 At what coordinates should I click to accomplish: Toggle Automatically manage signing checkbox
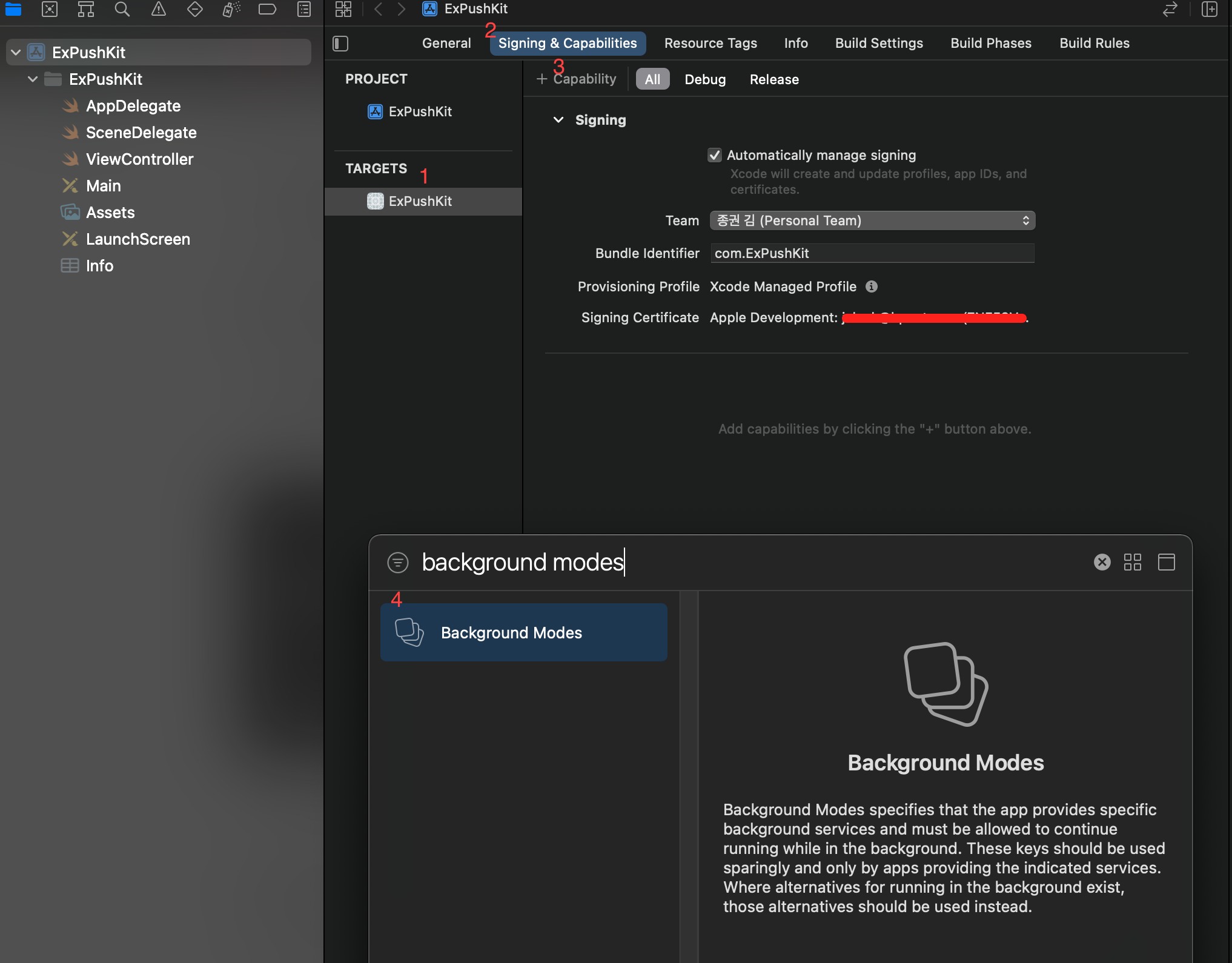pyautogui.click(x=715, y=155)
